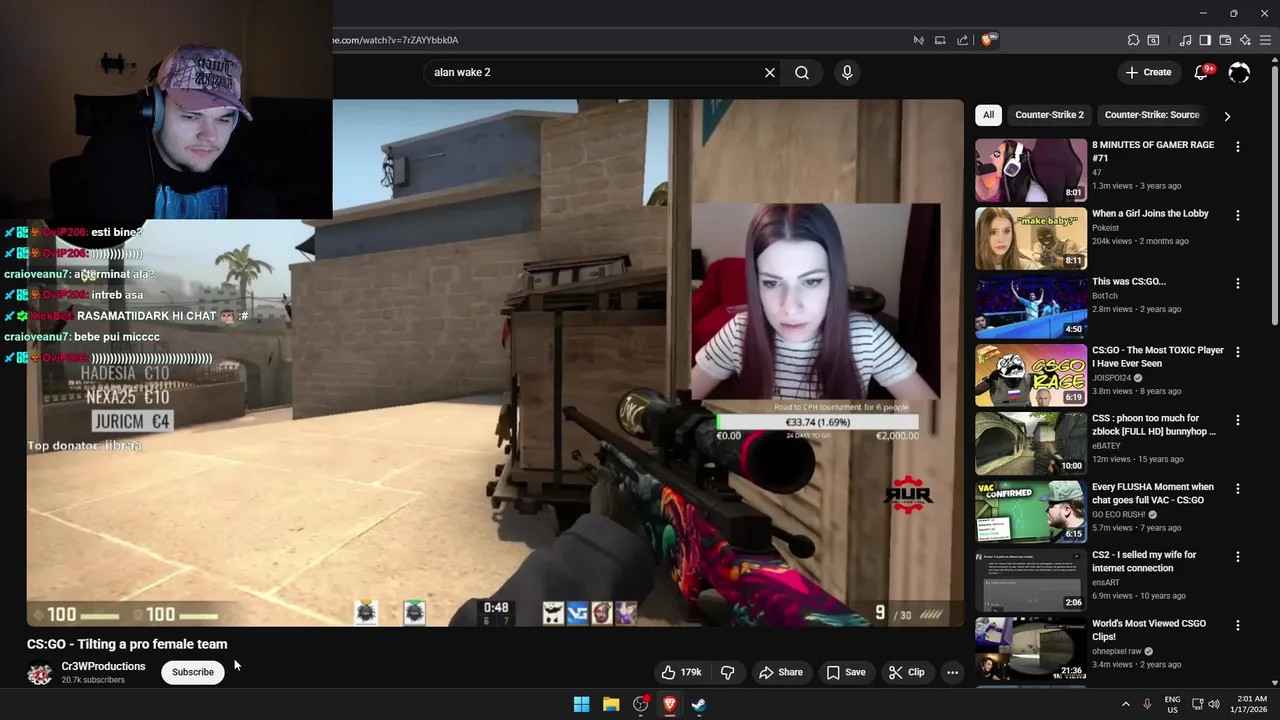This screenshot has width=1280, height=720.
Task: Open the CS2 sold my wife thumbnail
Action: [x=1031, y=580]
